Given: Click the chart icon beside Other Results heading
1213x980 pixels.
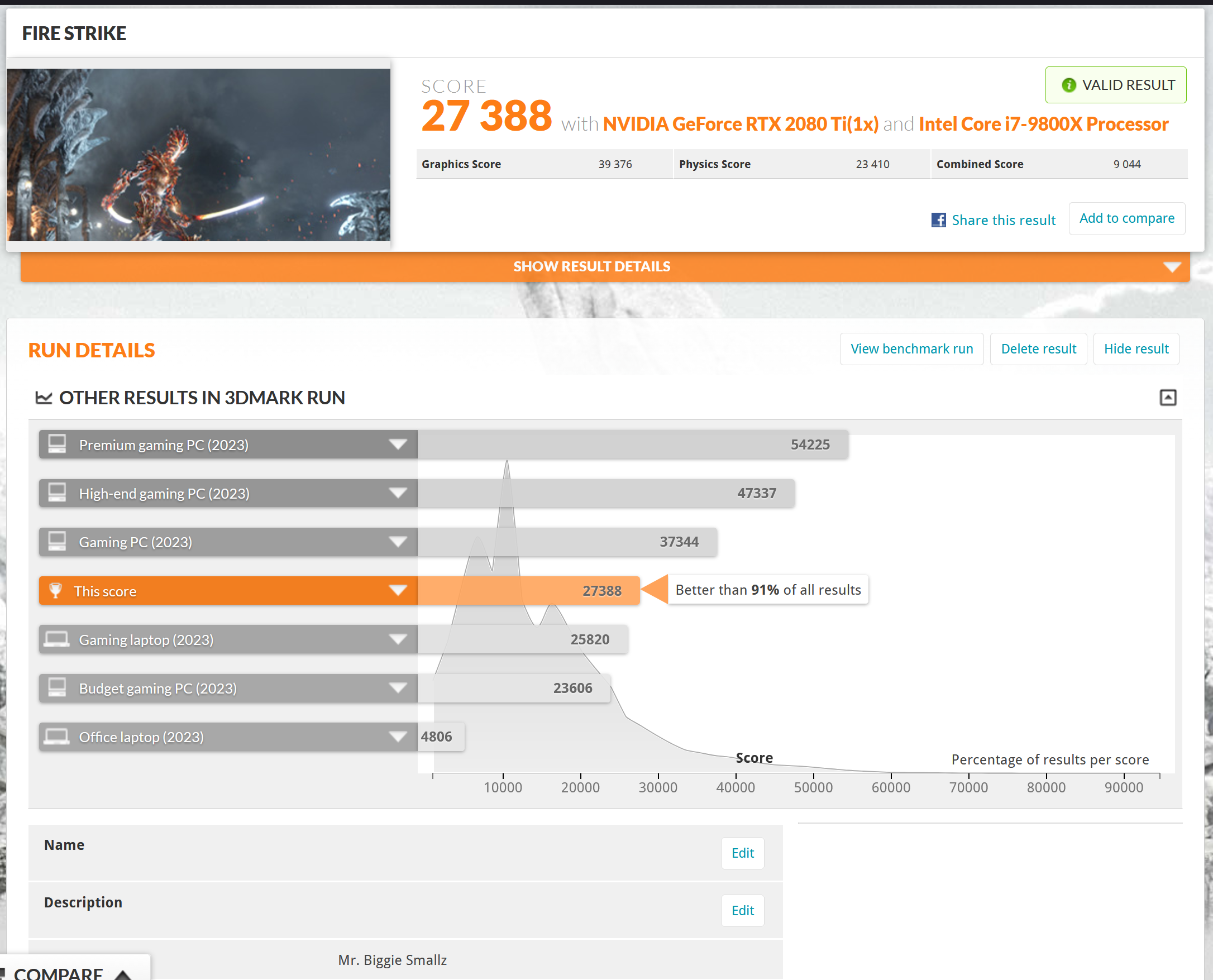Looking at the screenshot, I should coord(44,398).
